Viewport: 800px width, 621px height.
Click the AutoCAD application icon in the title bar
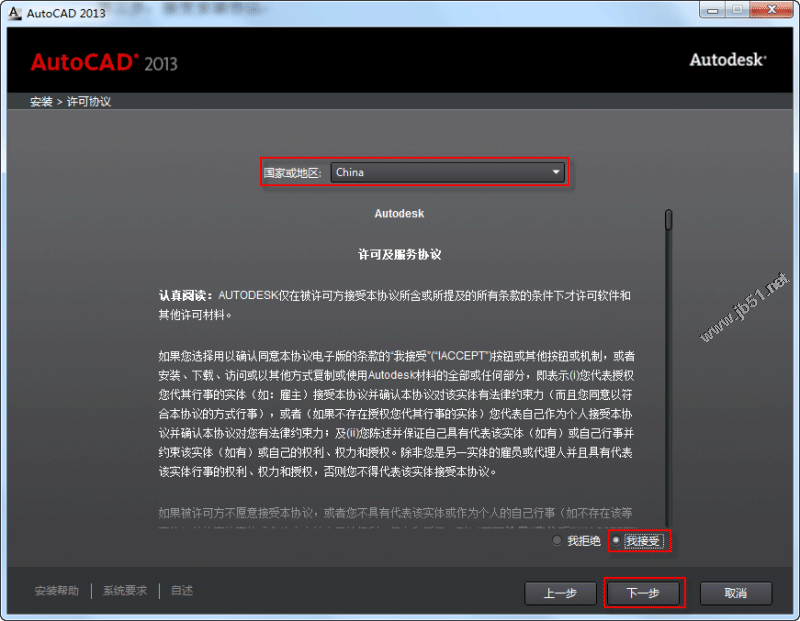pyautogui.click(x=14, y=13)
